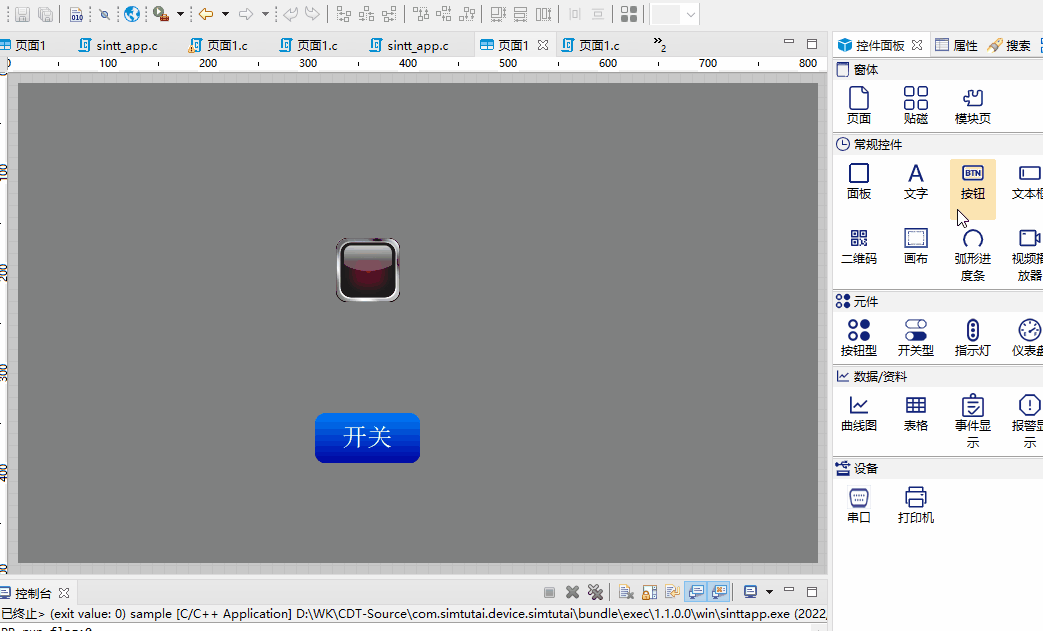The width and height of the screenshot is (1043, 631).
Task: Toggle show console on standard error change
Action: [x=719, y=592]
